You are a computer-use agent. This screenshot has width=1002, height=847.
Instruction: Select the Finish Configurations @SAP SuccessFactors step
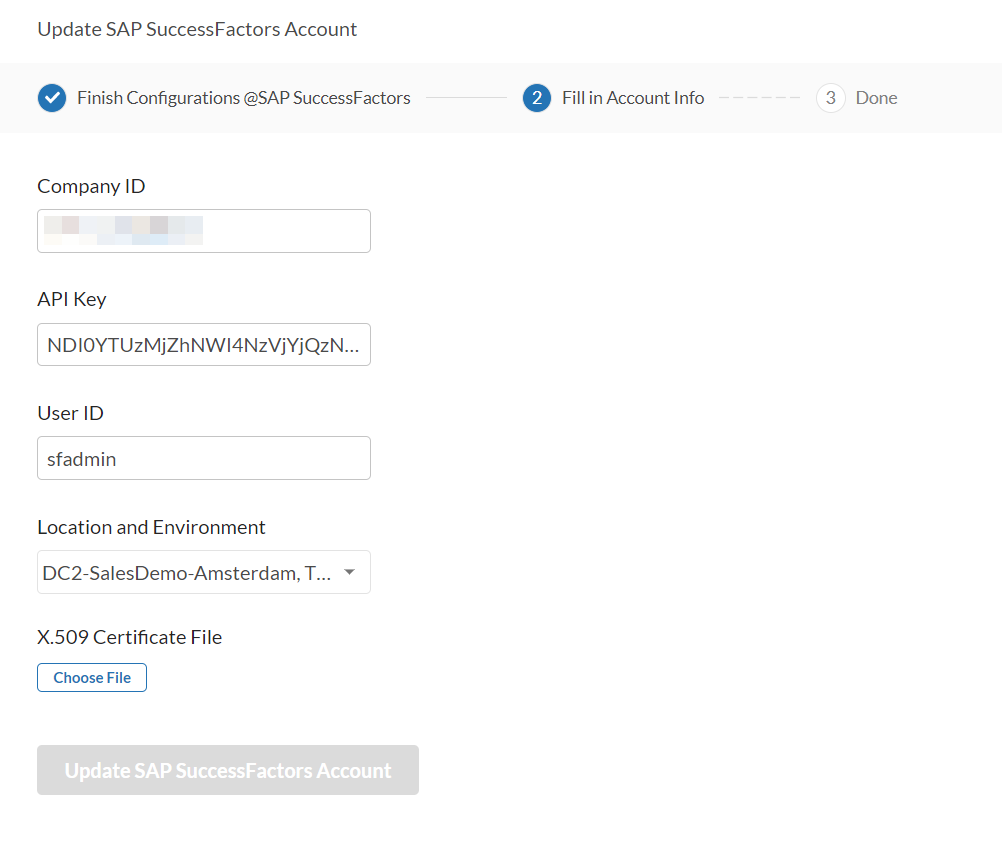[243, 97]
